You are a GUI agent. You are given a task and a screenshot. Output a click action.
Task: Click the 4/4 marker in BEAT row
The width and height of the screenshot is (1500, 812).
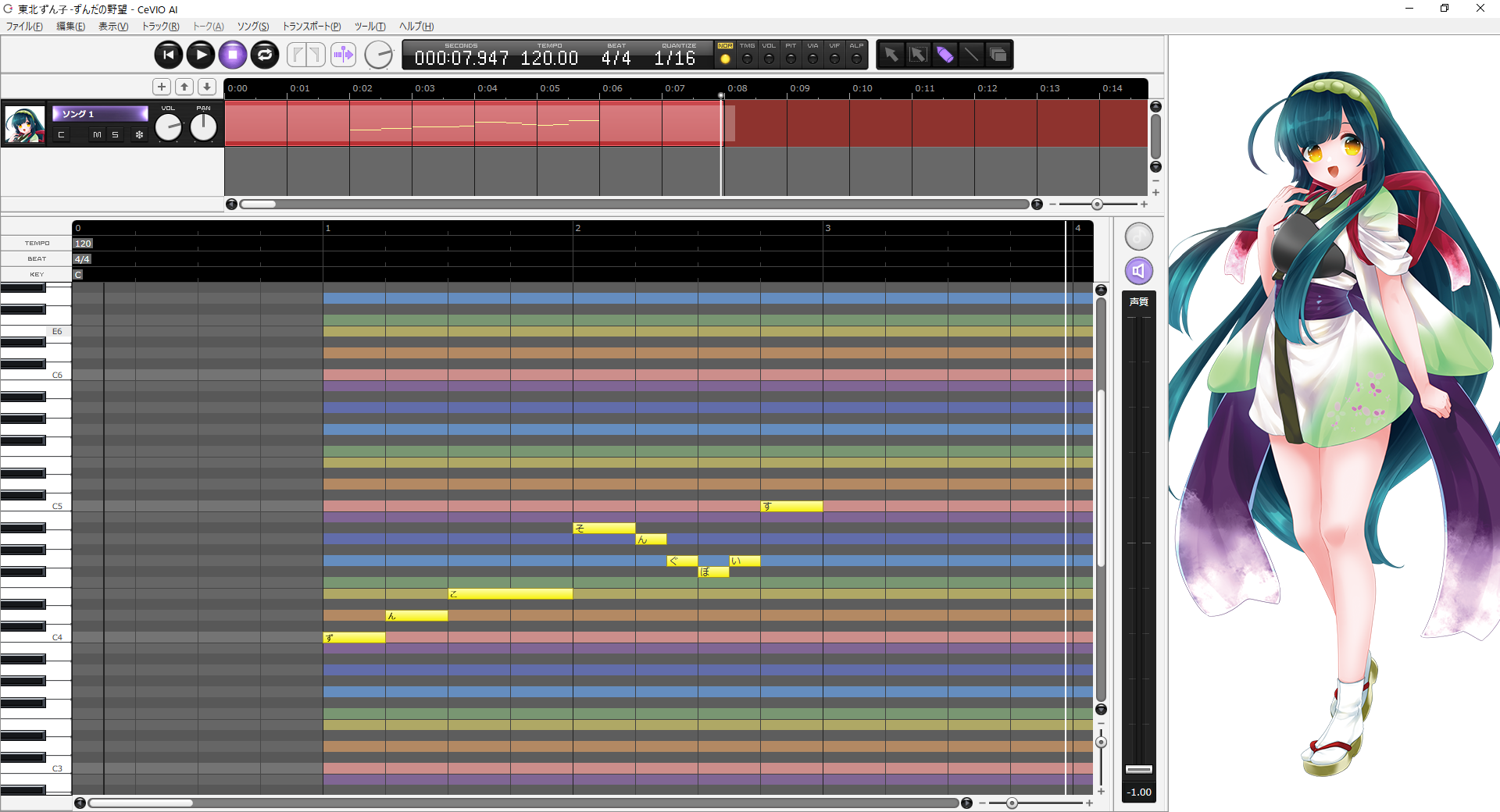82,259
